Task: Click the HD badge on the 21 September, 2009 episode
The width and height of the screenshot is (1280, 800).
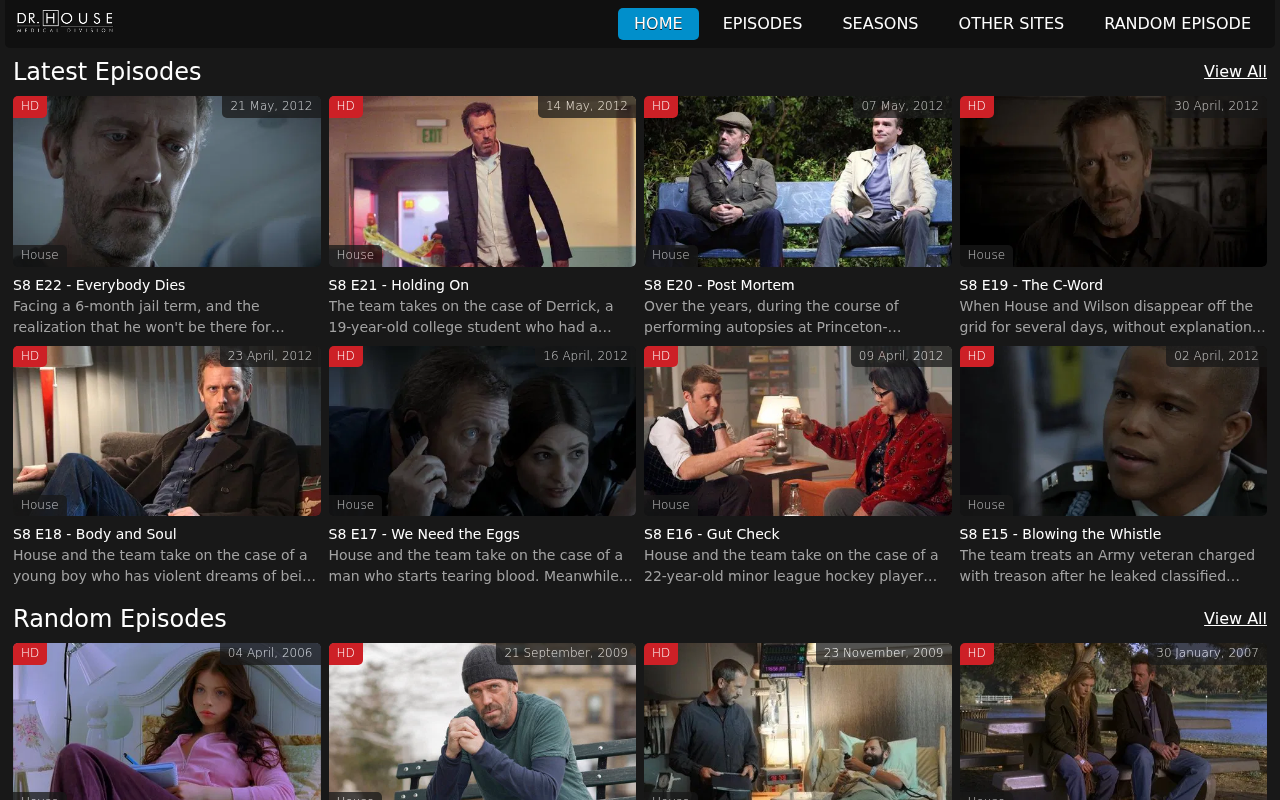Action: tap(346, 654)
